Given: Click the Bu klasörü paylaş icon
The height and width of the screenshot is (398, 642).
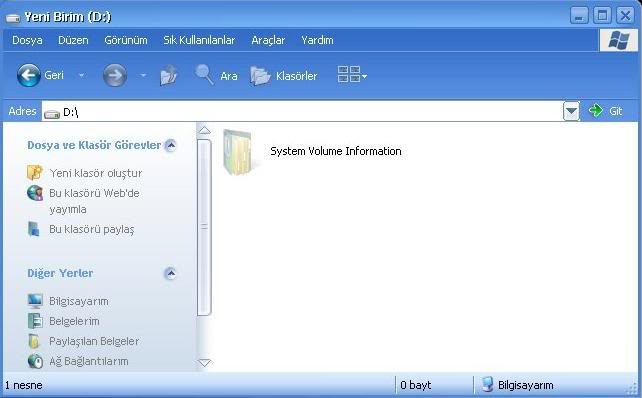Looking at the screenshot, I should coord(34,229).
